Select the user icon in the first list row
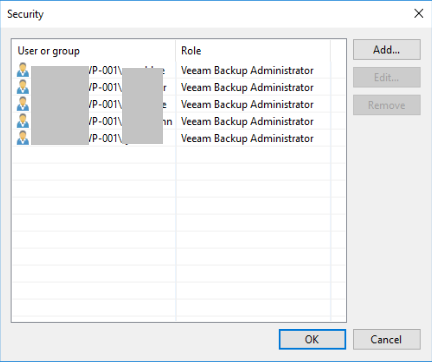 pyautogui.click(x=23, y=70)
